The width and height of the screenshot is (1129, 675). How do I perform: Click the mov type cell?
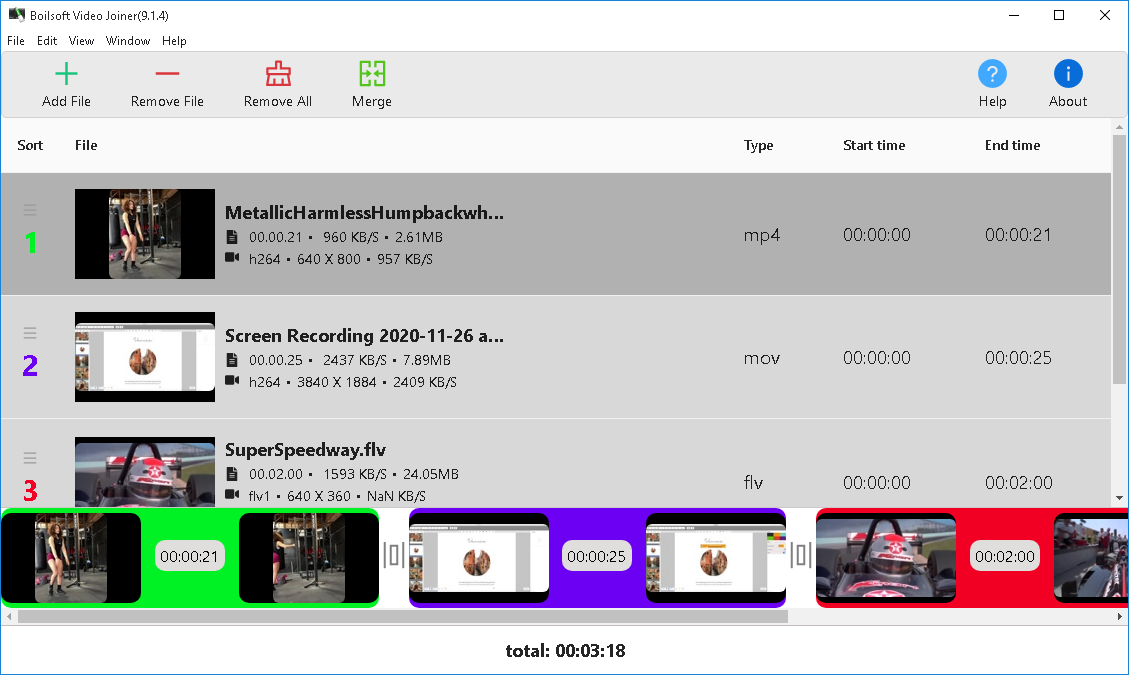coord(762,358)
